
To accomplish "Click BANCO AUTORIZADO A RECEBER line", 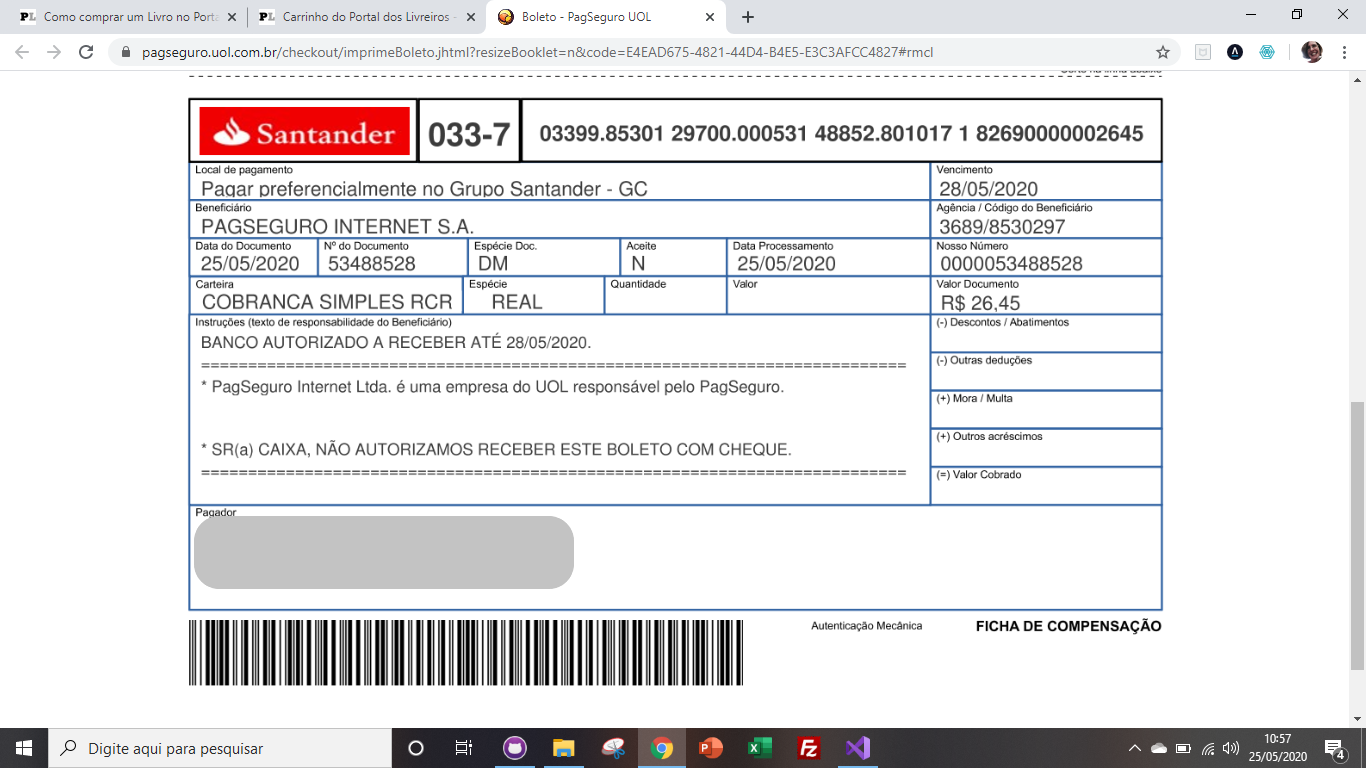I will point(396,342).
